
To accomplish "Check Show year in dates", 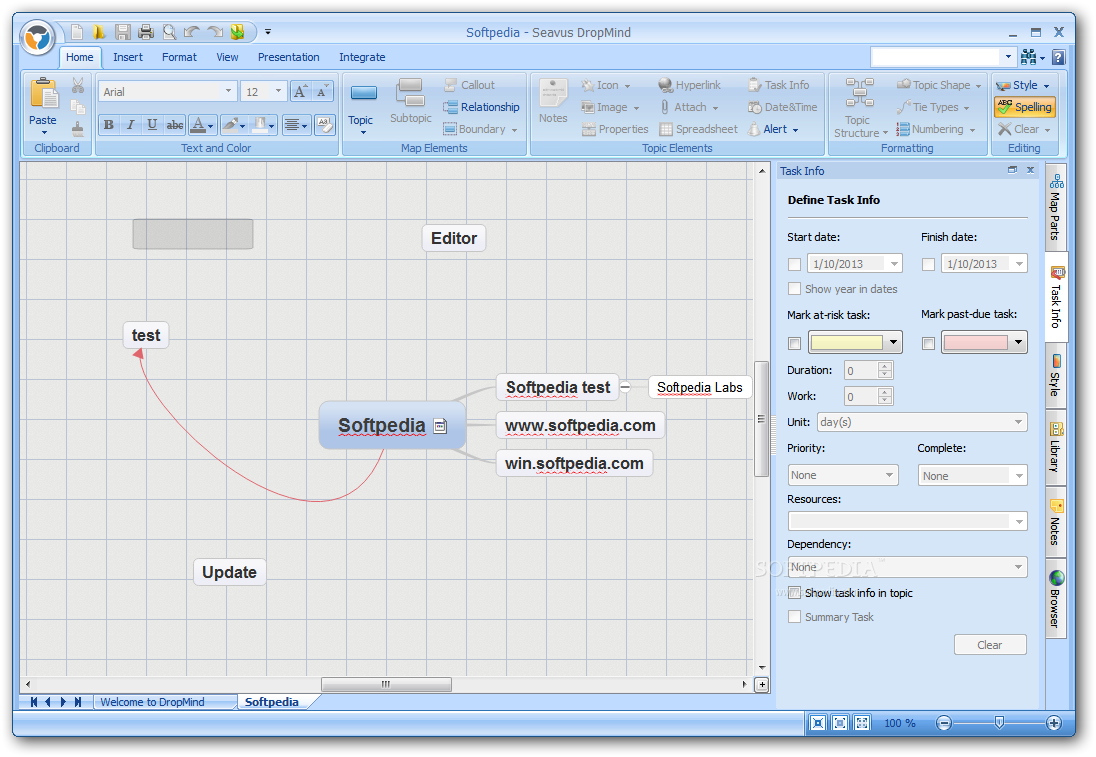I will (794, 289).
